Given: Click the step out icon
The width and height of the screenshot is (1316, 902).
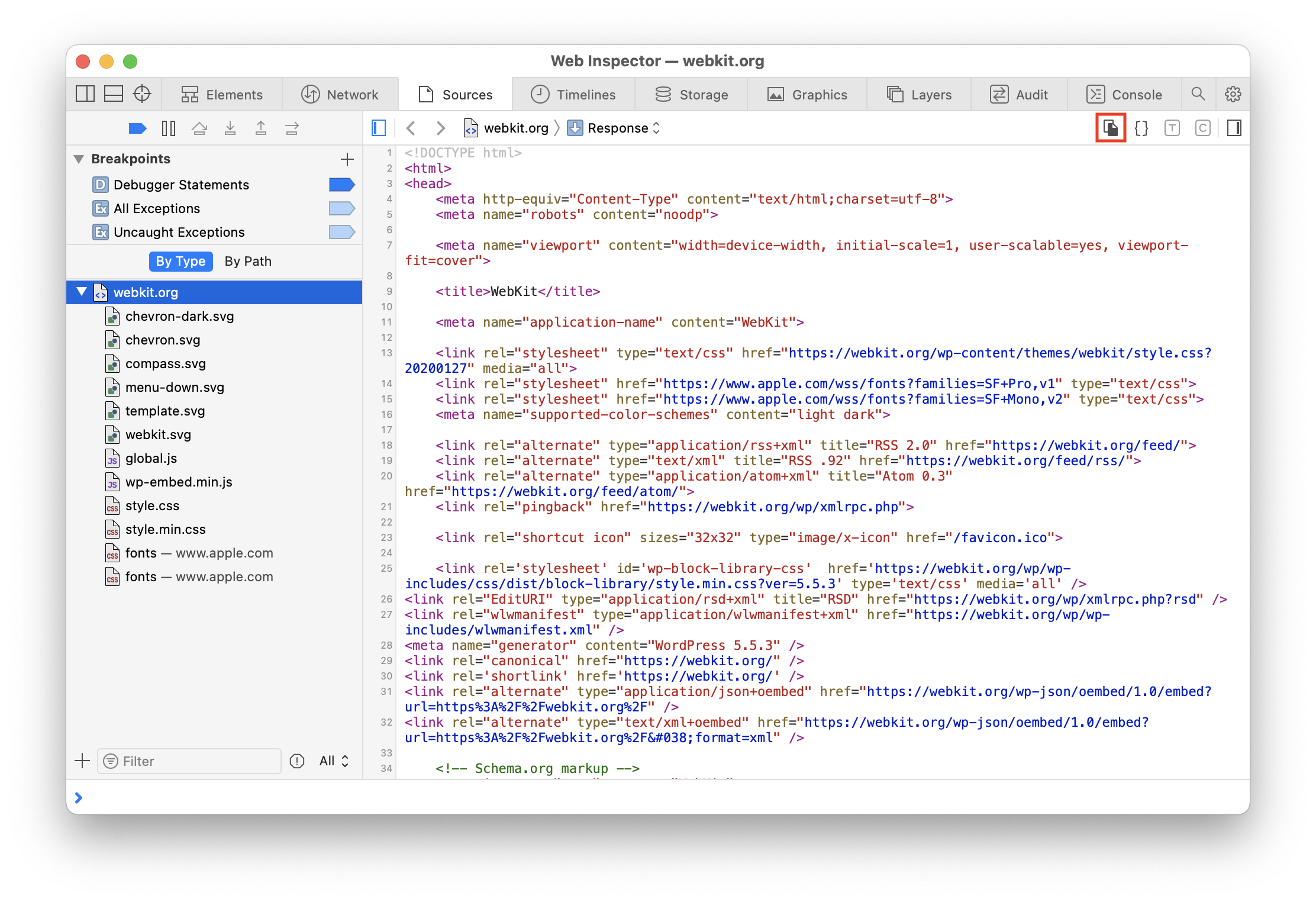Looking at the screenshot, I should (x=261, y=128).
